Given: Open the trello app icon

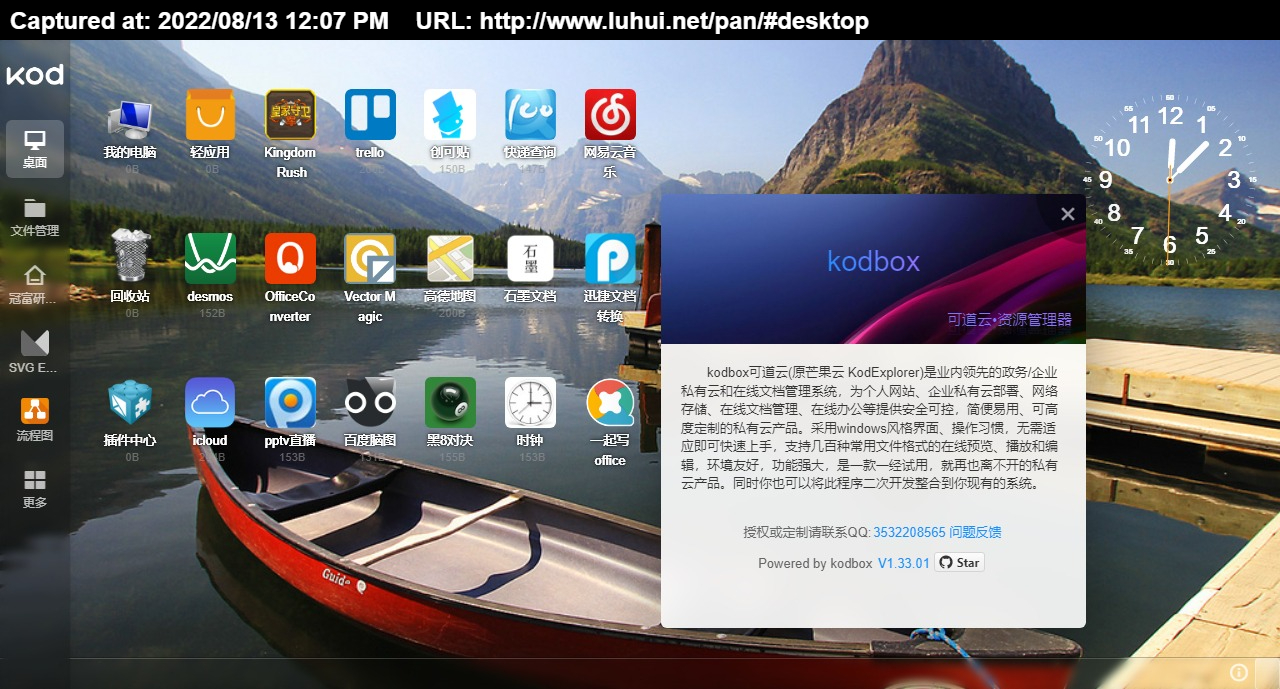Looking at the screenshot, I should pyautogui.click(x=370, y=115).
